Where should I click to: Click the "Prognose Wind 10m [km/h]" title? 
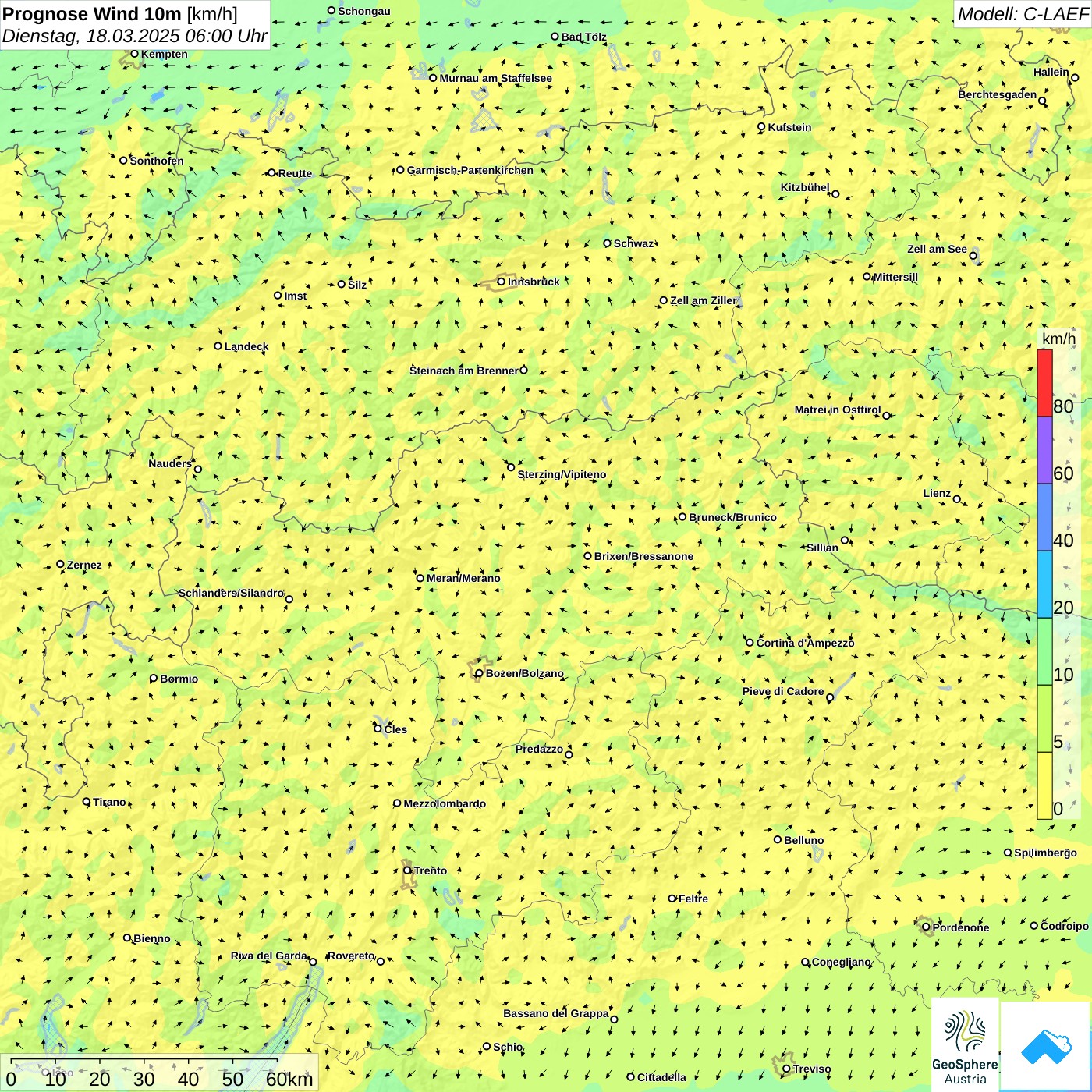[120, 13]
